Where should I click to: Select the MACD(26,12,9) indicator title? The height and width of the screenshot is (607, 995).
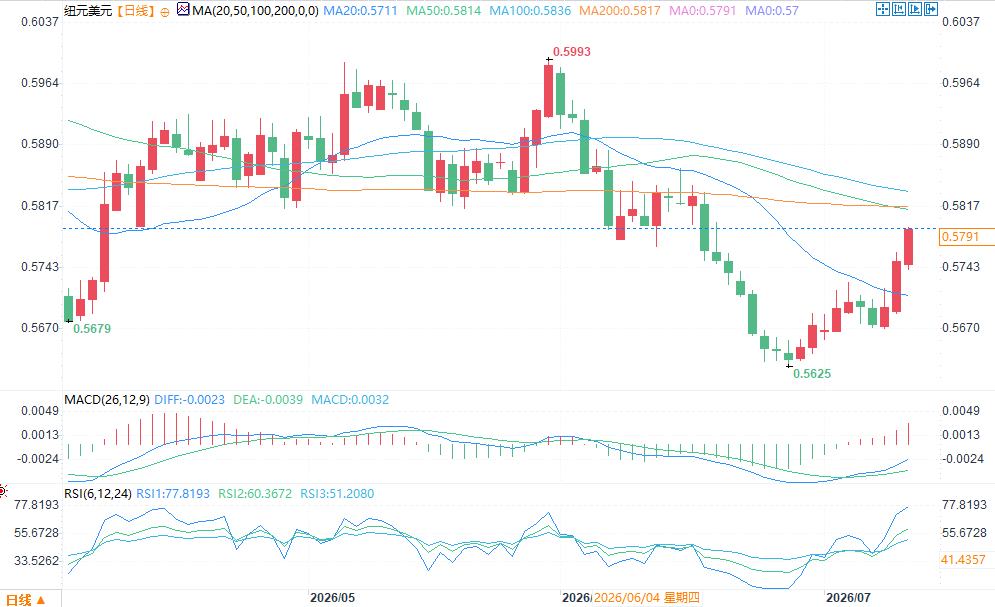tap(107, 400)
